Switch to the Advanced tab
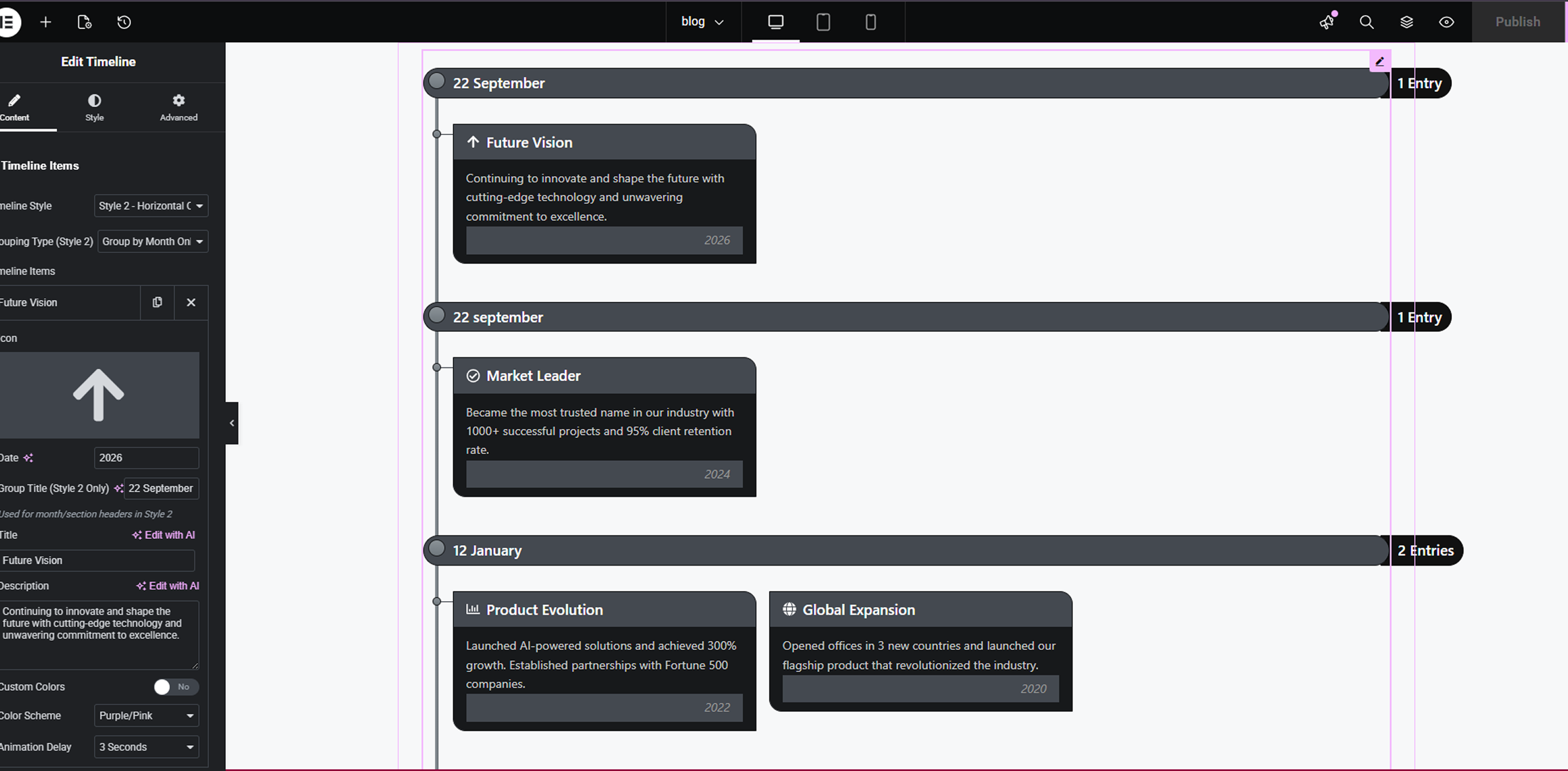This screenshot has height=771, width=1568. (x=178, y=107)
